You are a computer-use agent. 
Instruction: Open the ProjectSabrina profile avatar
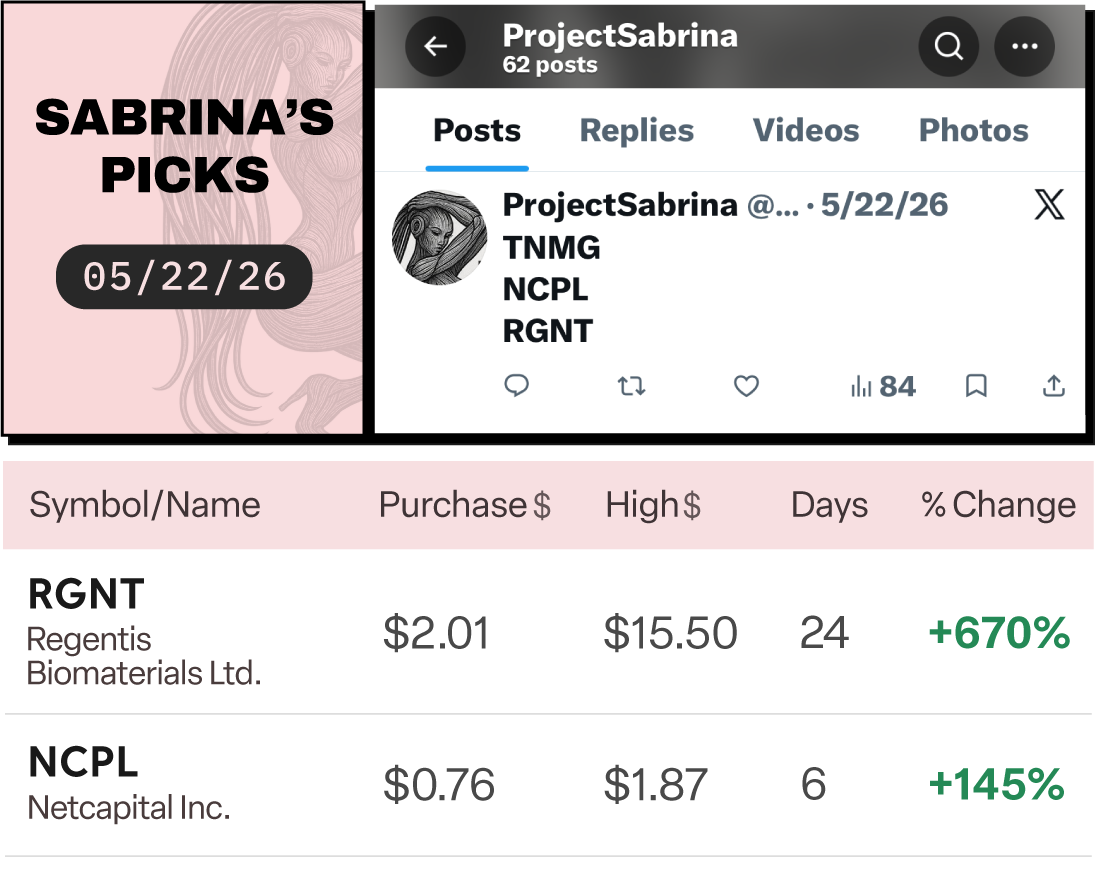[440, 237]
